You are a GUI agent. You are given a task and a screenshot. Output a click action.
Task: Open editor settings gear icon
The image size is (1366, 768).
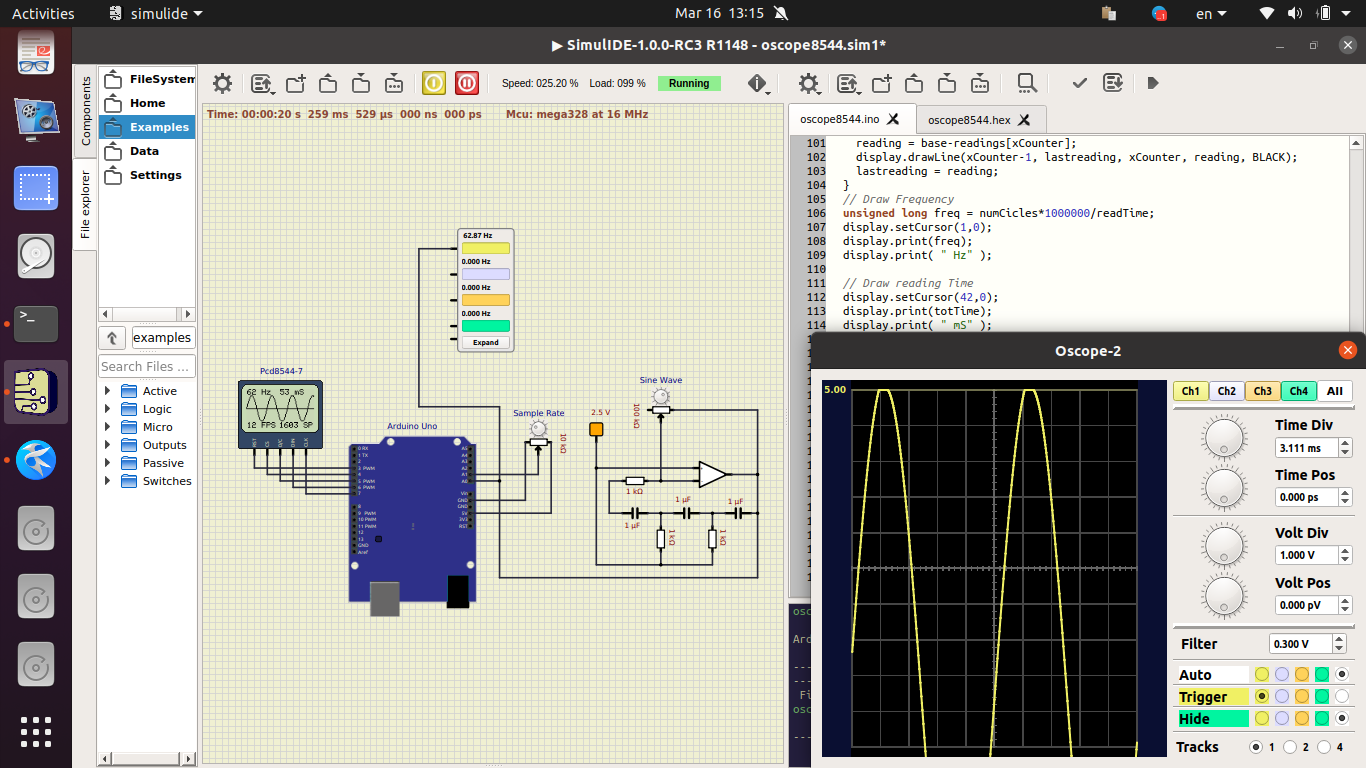808,83
